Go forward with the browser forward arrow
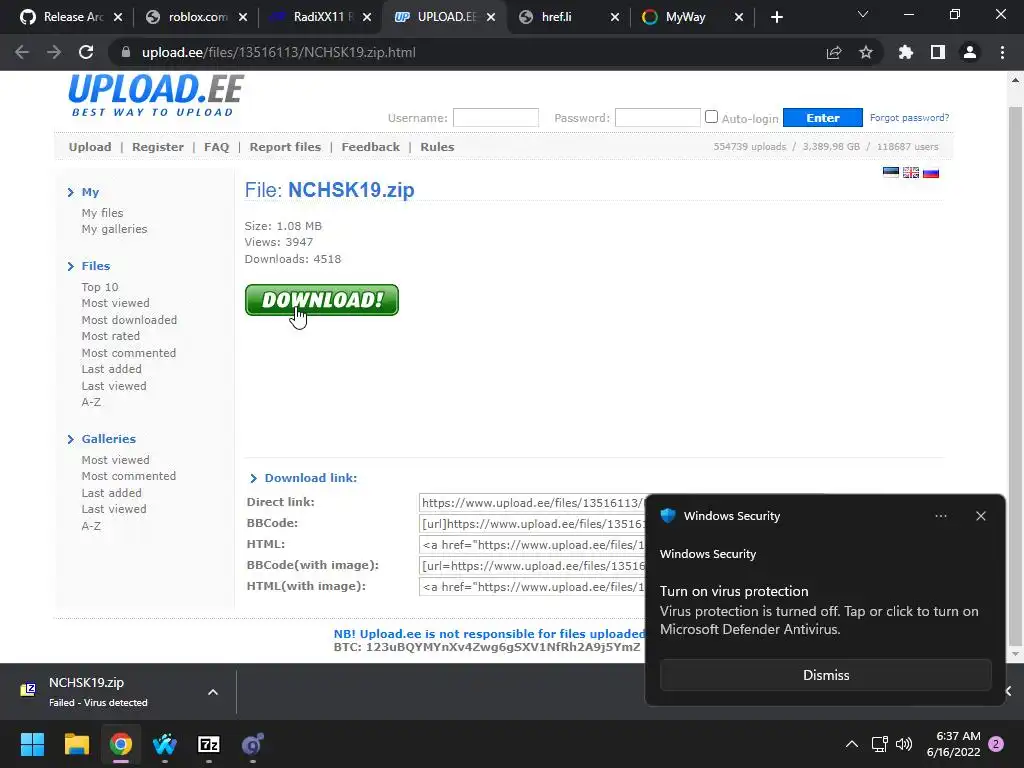Viewport: 1024px width, 768px height. 54,52
